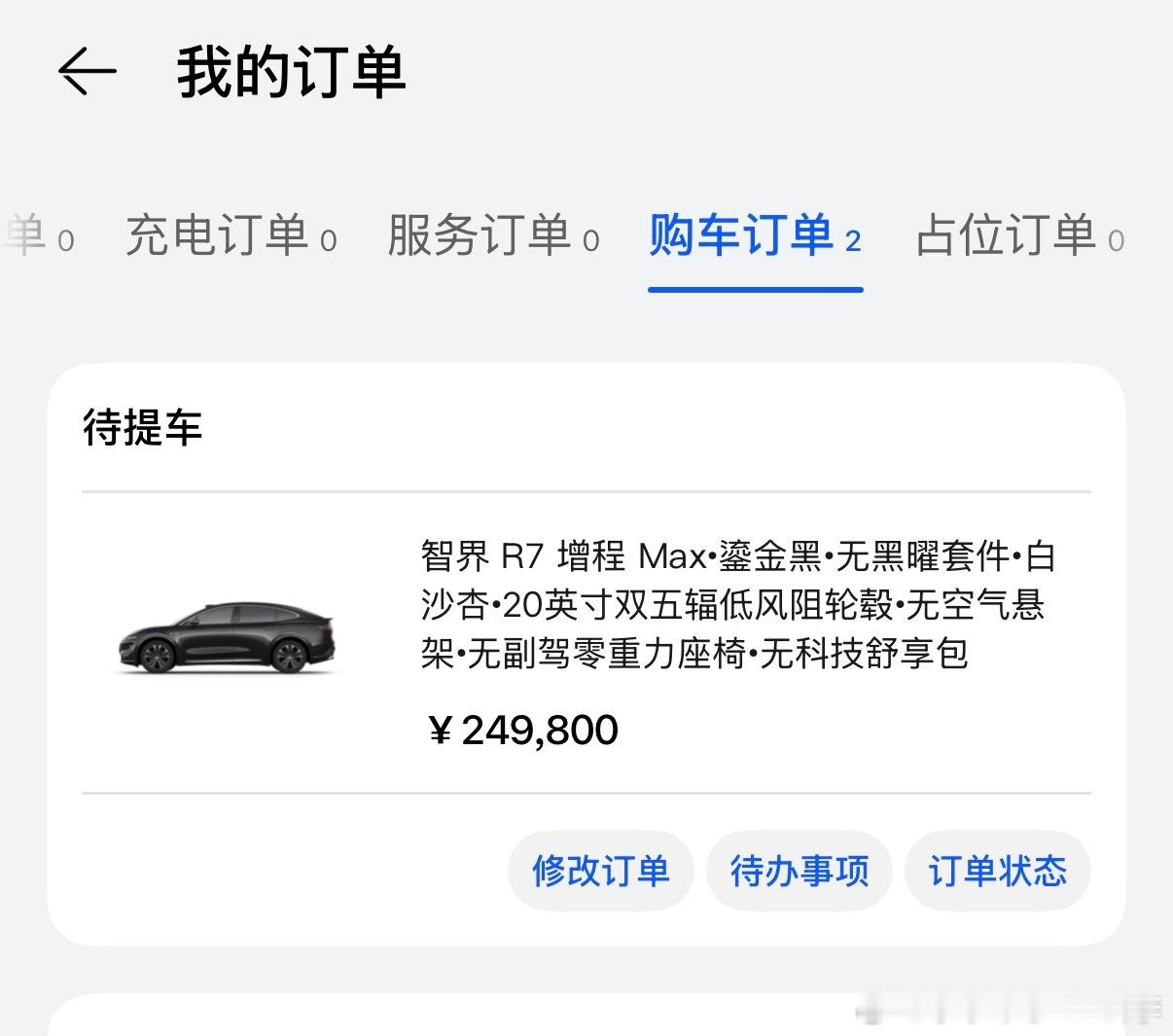Tap the ¥249,800 price

click(523, 731)
